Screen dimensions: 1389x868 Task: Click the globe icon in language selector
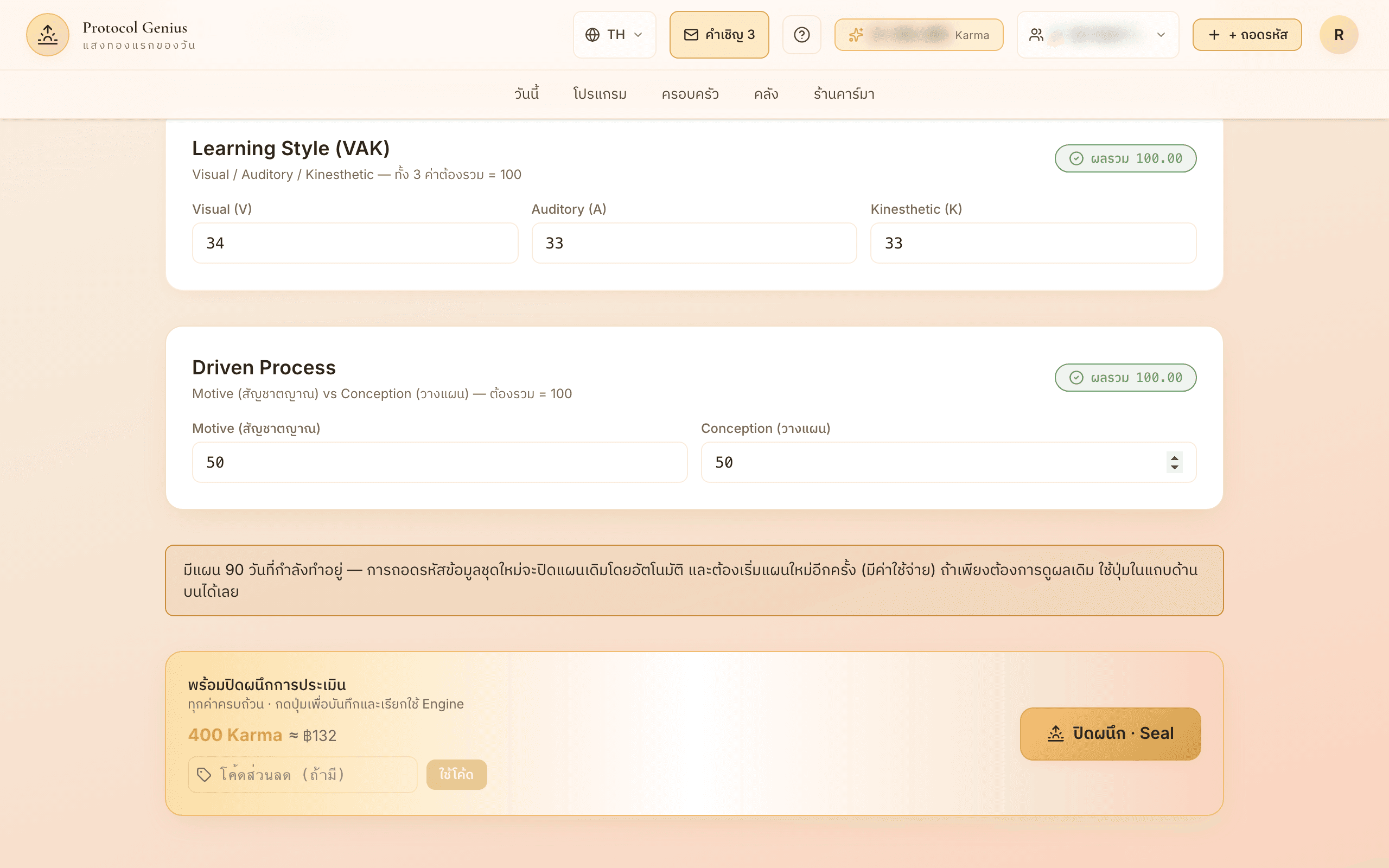[592, 35]
